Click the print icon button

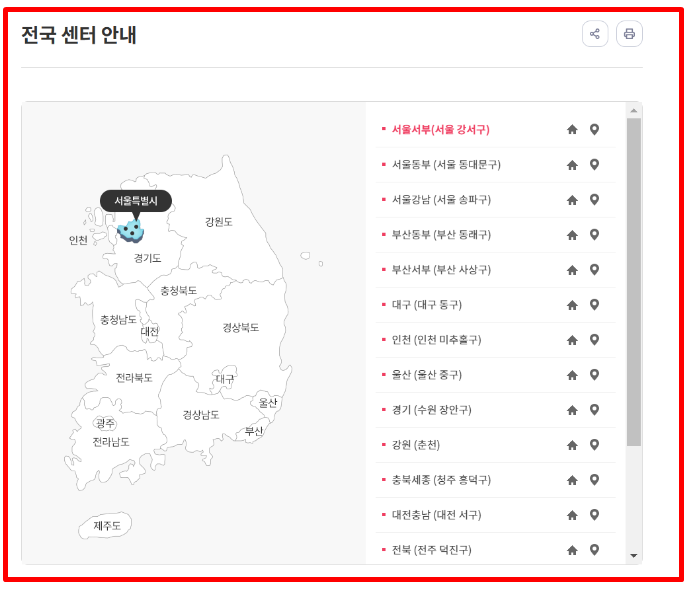point(629,34)
